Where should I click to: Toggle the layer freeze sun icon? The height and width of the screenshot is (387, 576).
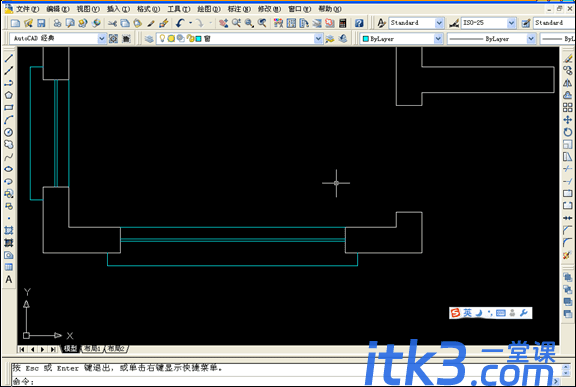(x=171, y=38)
